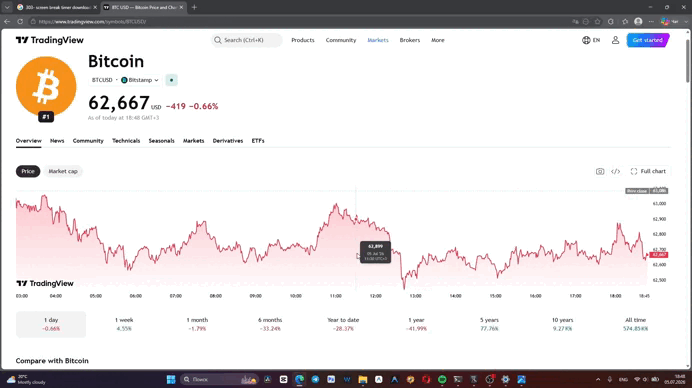Click the embed code icon
692x388 pixels.
click(616, 171)
